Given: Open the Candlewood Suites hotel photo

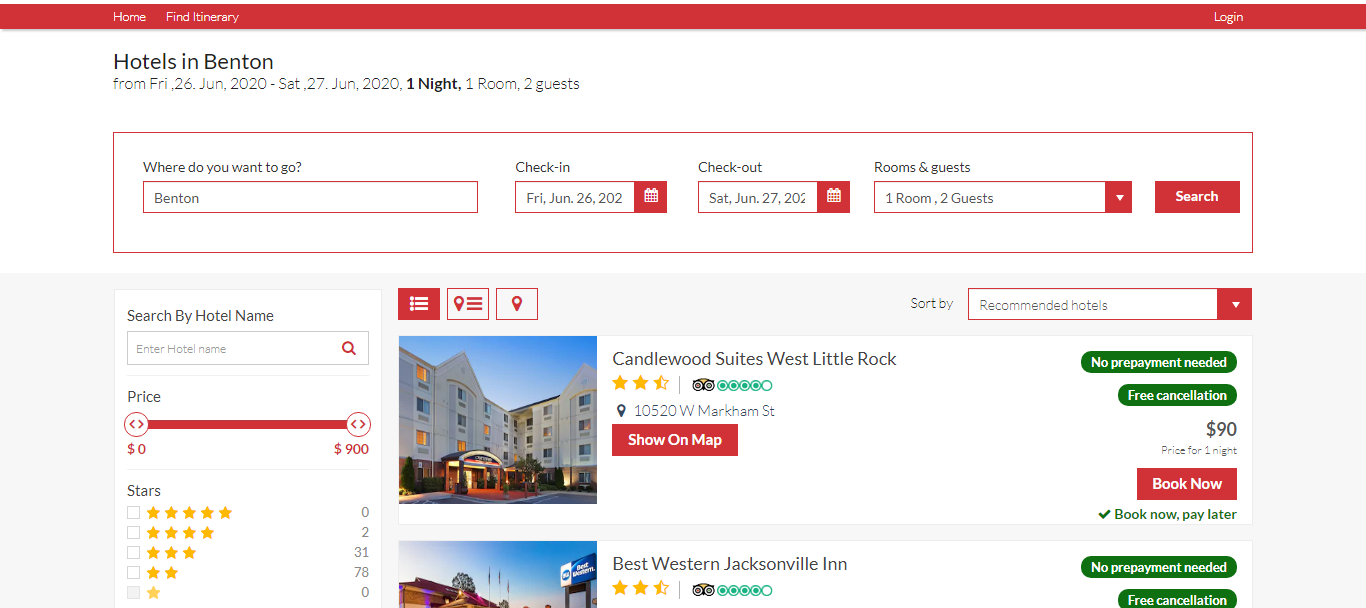Looking at the screenshot, I should (x=498, y=420).
